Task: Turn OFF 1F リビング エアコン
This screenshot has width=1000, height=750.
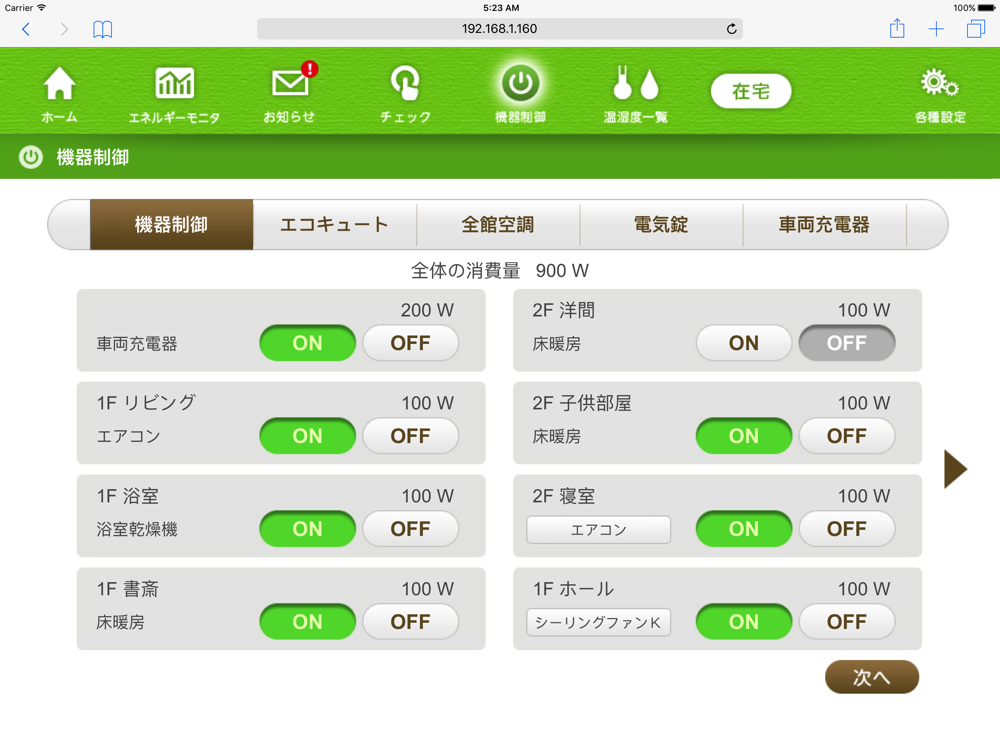Action: coord(411,436)
